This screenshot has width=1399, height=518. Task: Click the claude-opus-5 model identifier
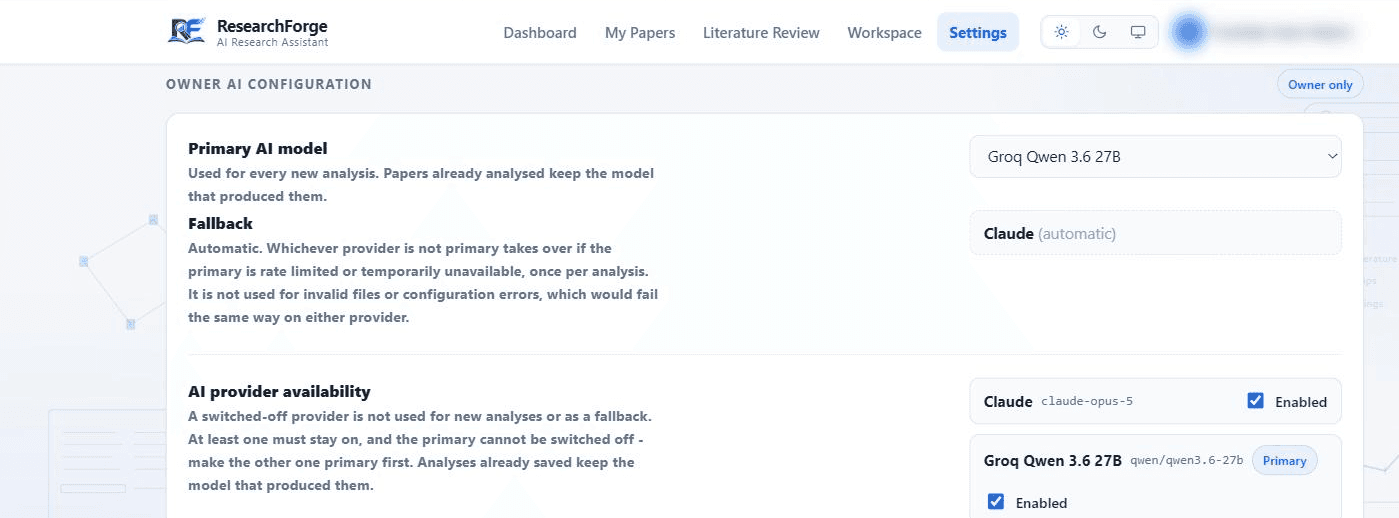coord(1087,401)
